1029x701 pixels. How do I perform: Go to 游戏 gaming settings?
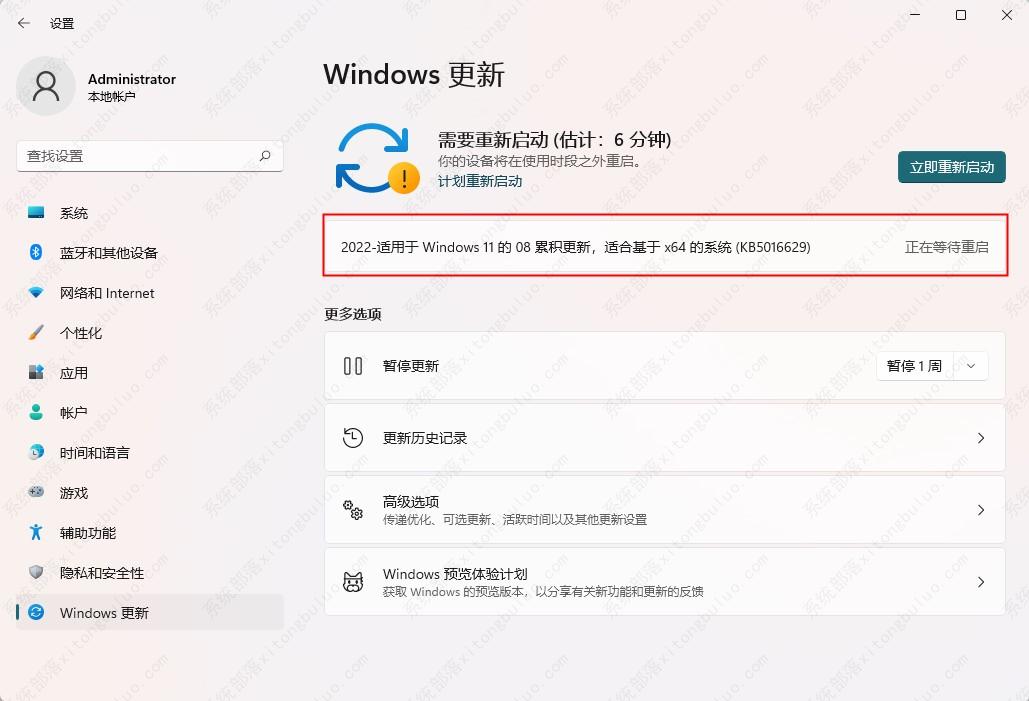tap(73, 493)
